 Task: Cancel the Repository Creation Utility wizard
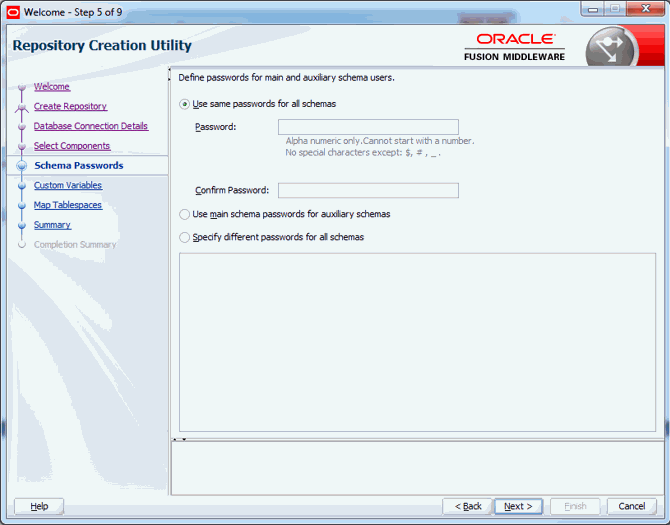pyautogui.click(x=632, y=506)
